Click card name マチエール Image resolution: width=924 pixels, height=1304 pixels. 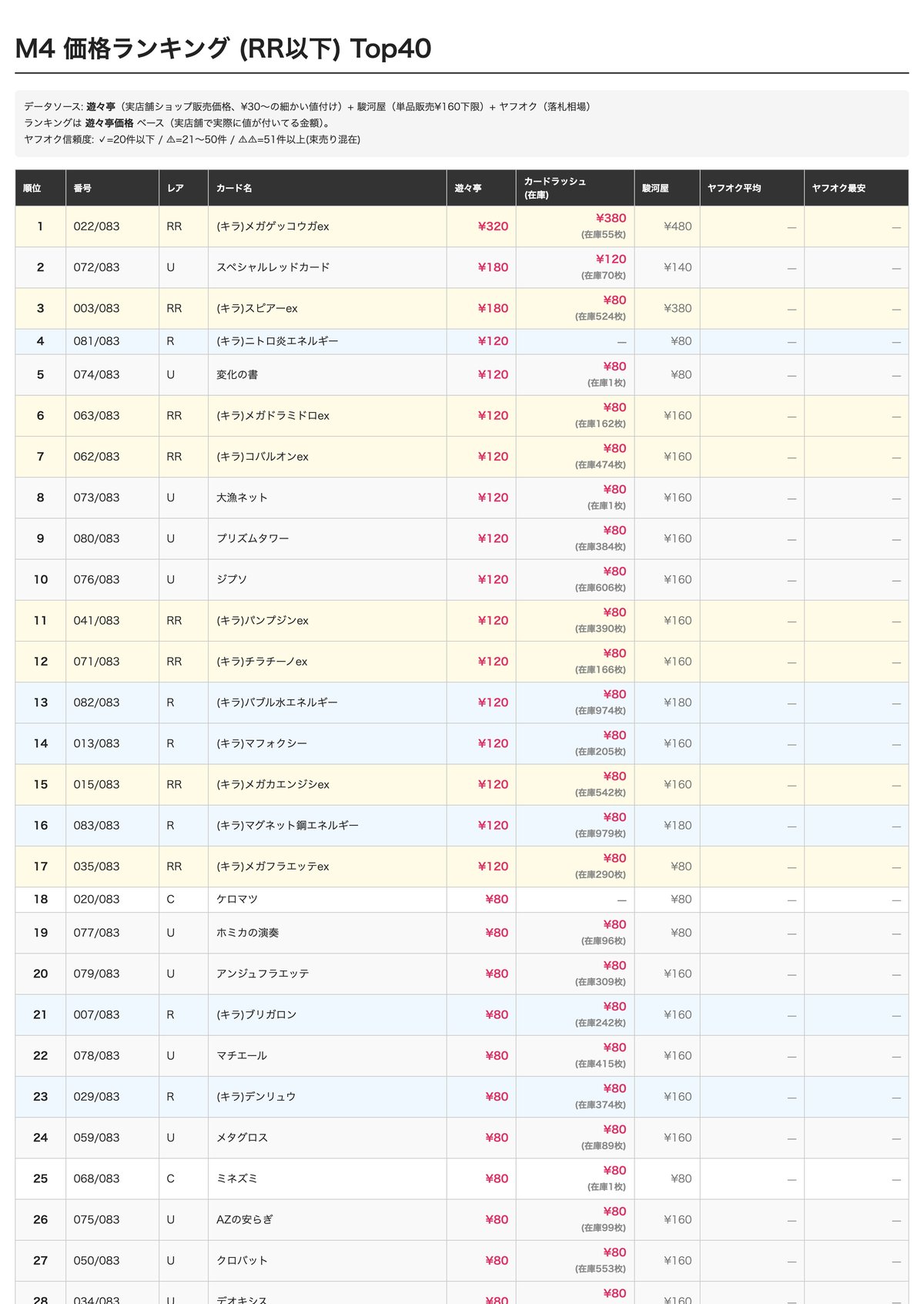[x=242, y=1055]
